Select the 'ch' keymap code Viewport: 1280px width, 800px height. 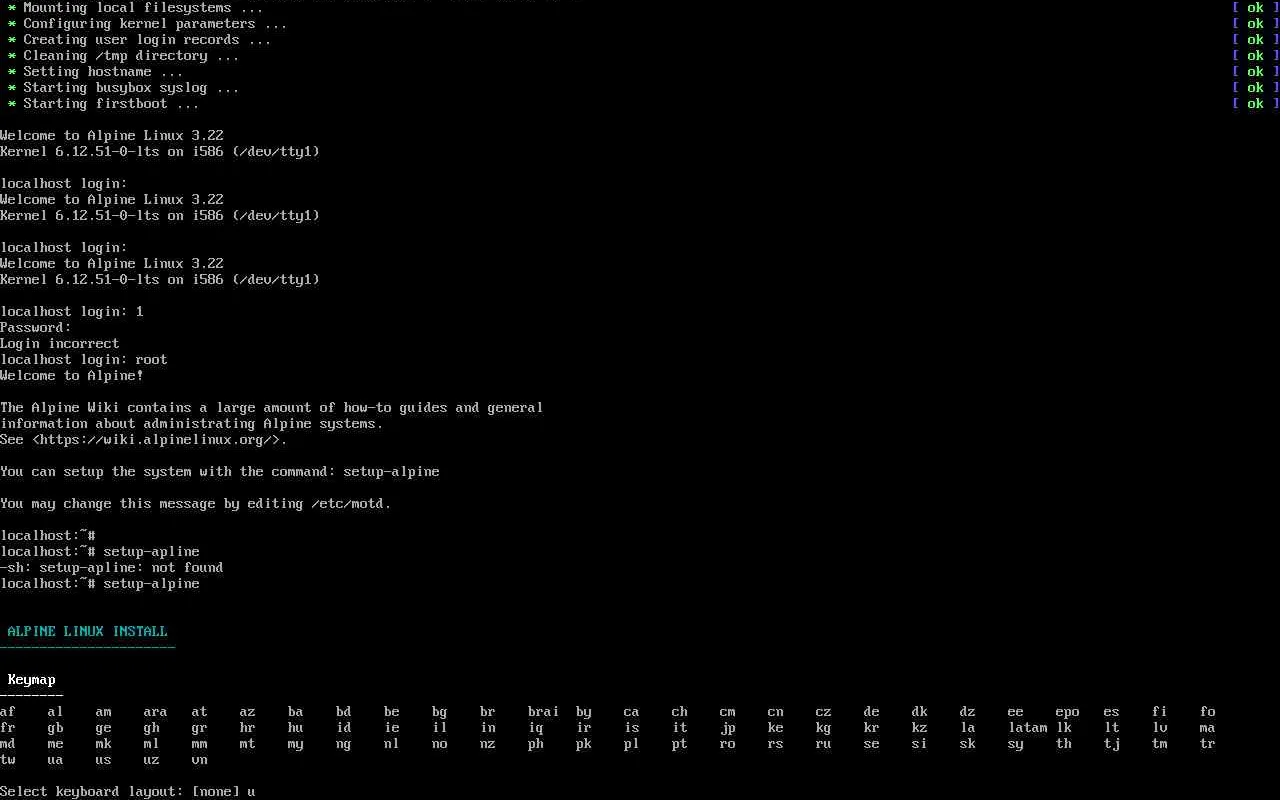click(680, 711)
